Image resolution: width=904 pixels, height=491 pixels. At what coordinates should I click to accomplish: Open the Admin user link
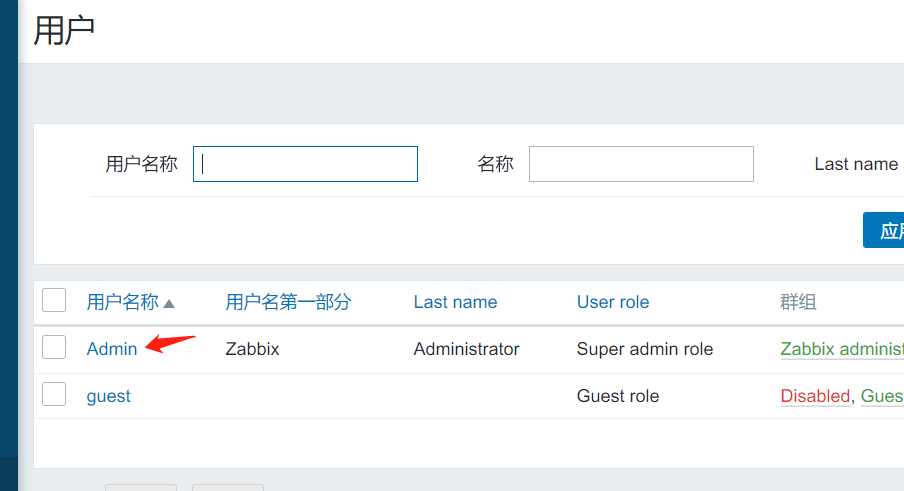112,349
